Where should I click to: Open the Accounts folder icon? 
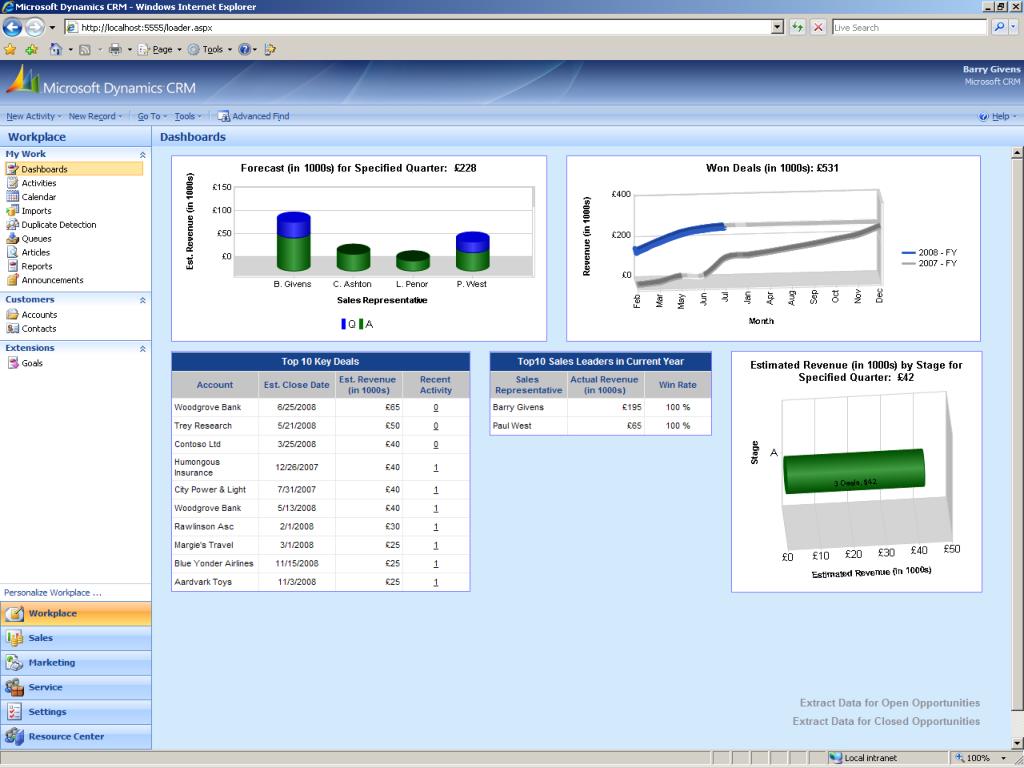click(12, 315)
